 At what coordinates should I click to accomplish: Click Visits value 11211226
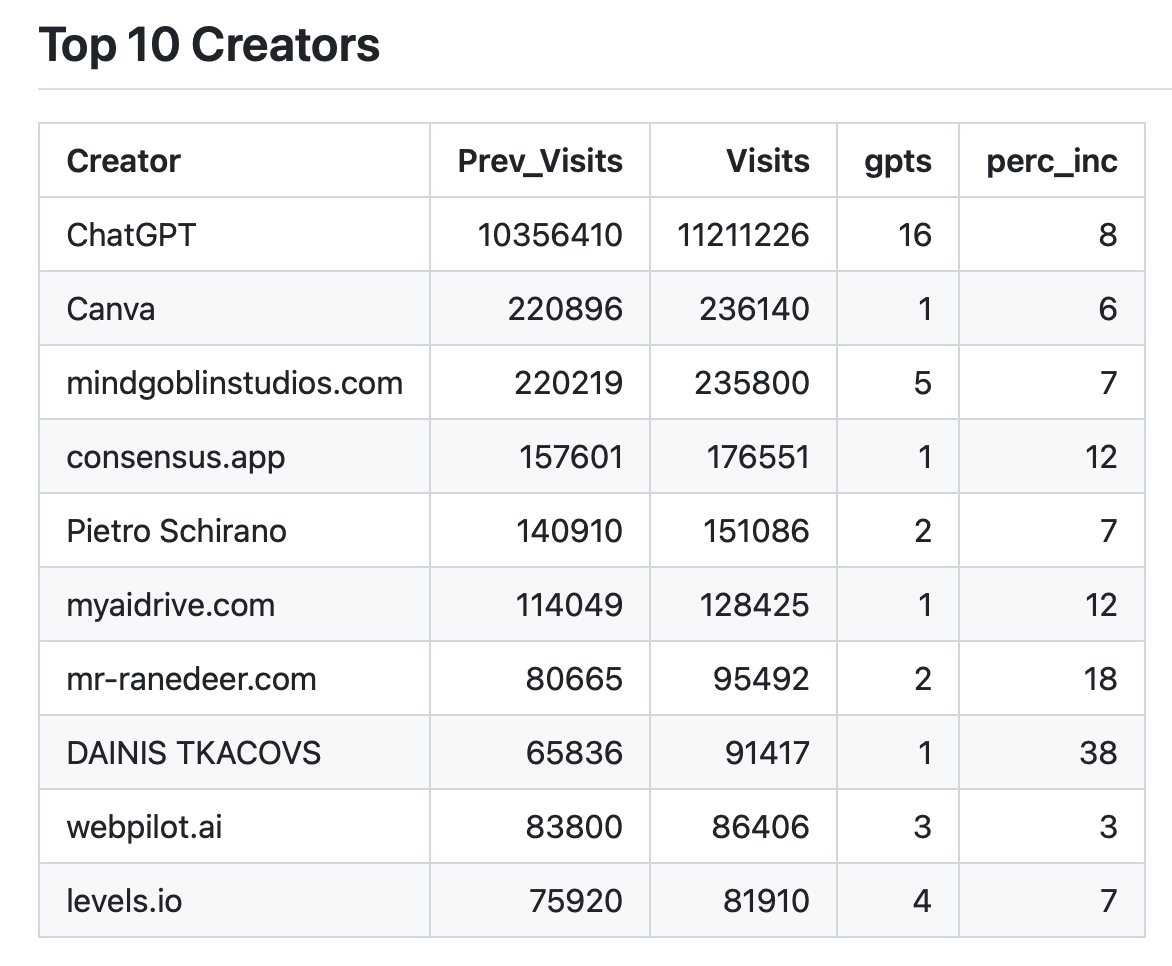tap(743, 235)
